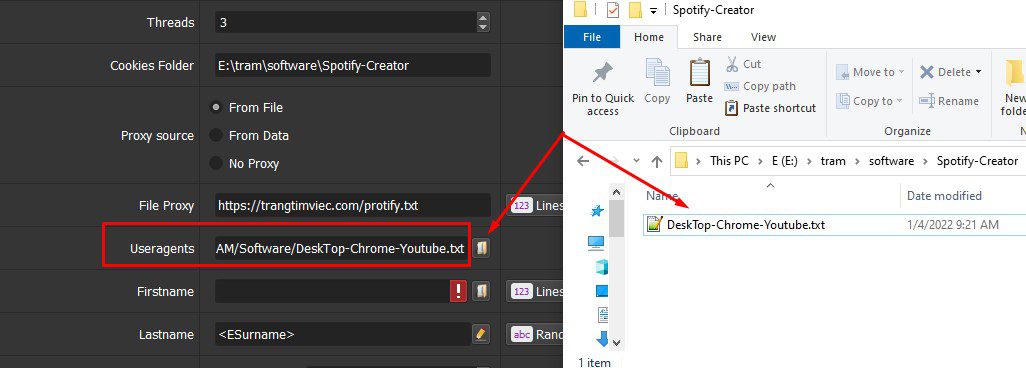Click red error warning icon in Firstname field

[458, 291]
